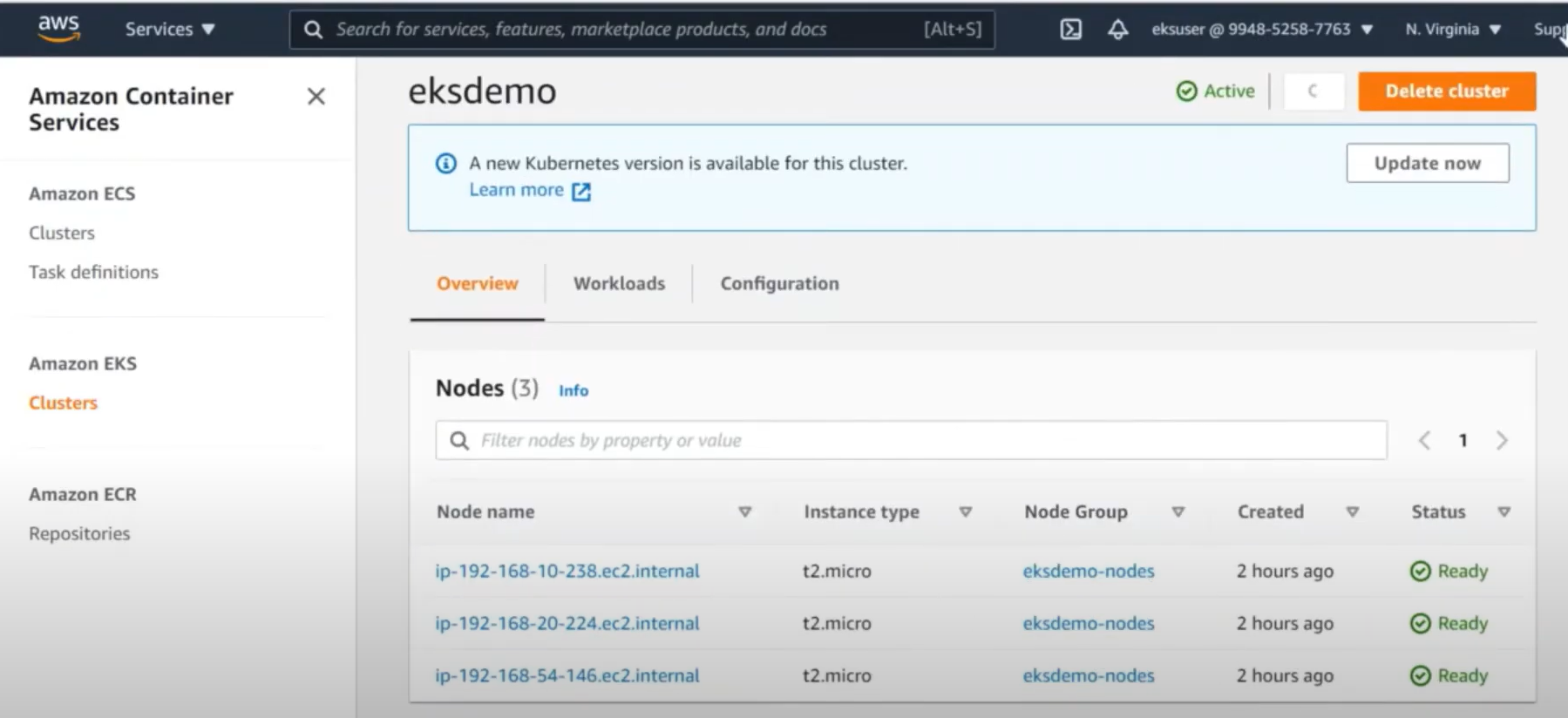The width and height of the screenshot is (1568, 718).
Task: Click '2 hours ago' for ip-192-168-20-224
Action: tap(1285, 623)
